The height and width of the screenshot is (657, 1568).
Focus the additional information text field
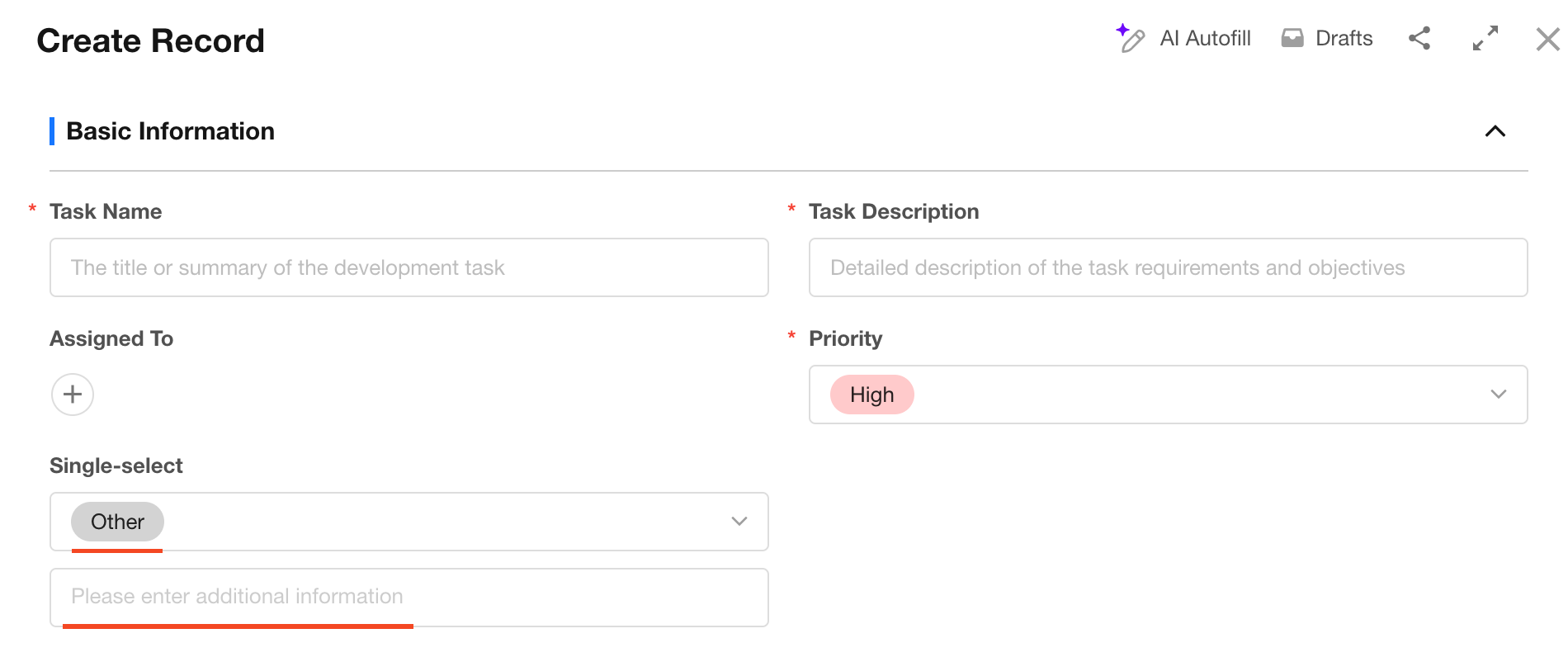(x=409, y=597)
